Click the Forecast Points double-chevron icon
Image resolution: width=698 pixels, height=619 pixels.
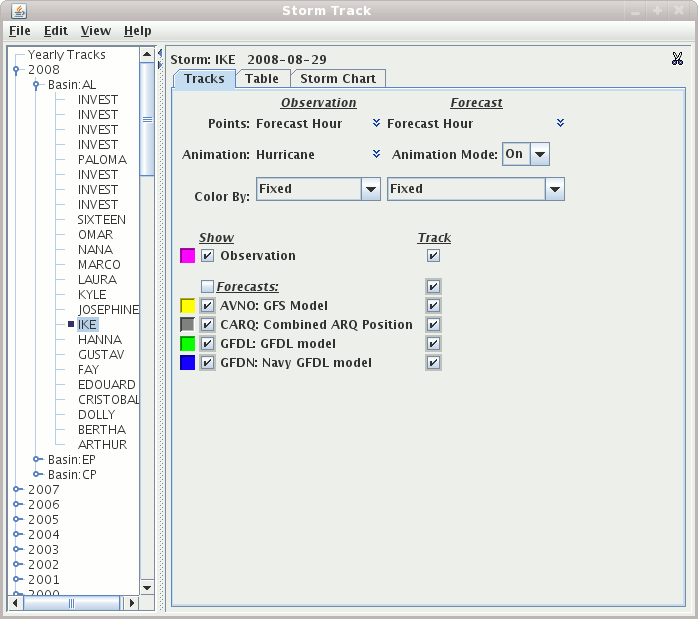click(x=560, y=123)
